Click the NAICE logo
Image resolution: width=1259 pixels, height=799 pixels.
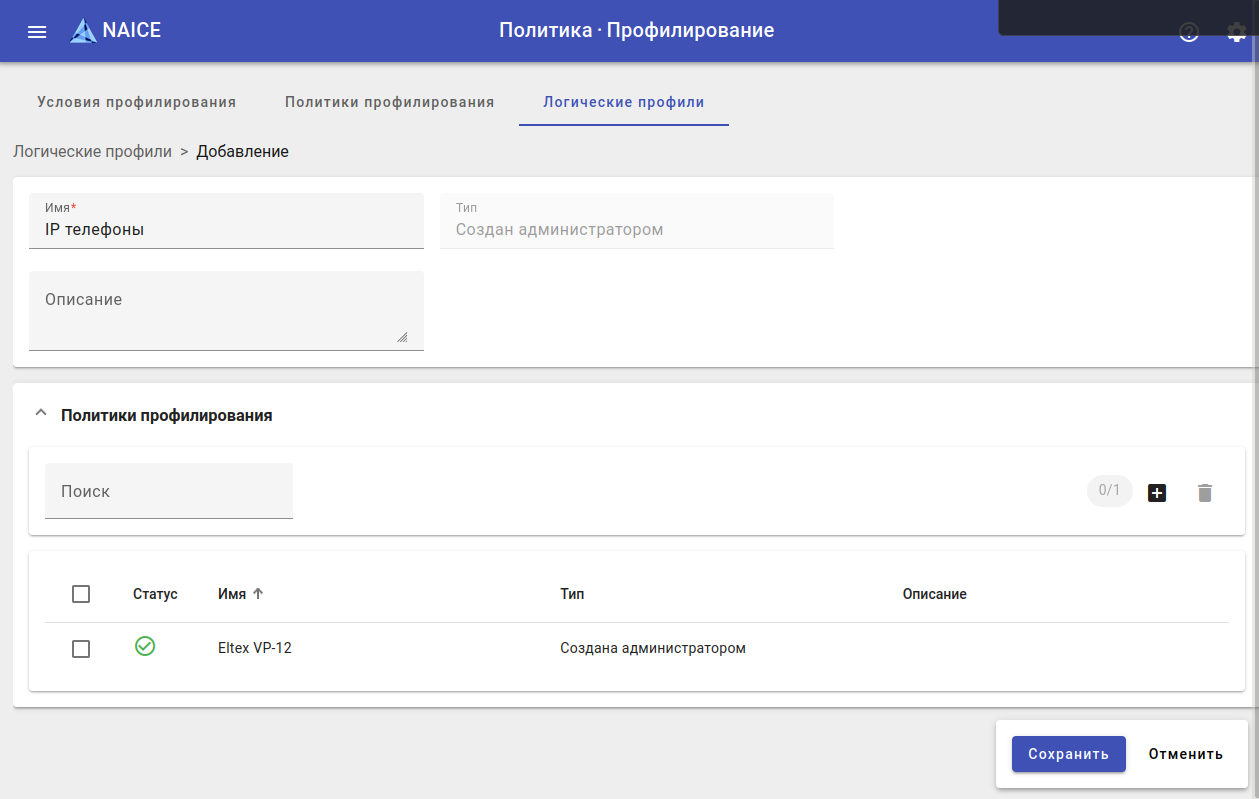[116, 30]
